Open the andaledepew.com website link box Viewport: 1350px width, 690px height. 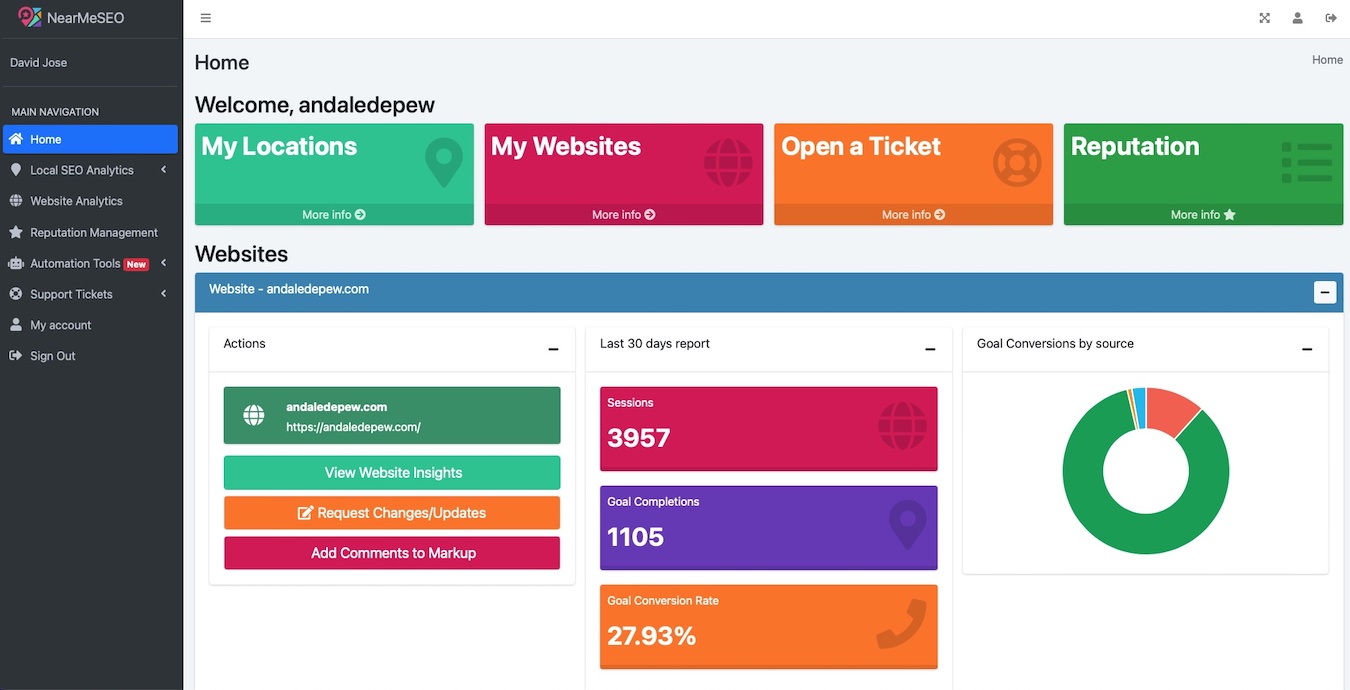point(392,416)
